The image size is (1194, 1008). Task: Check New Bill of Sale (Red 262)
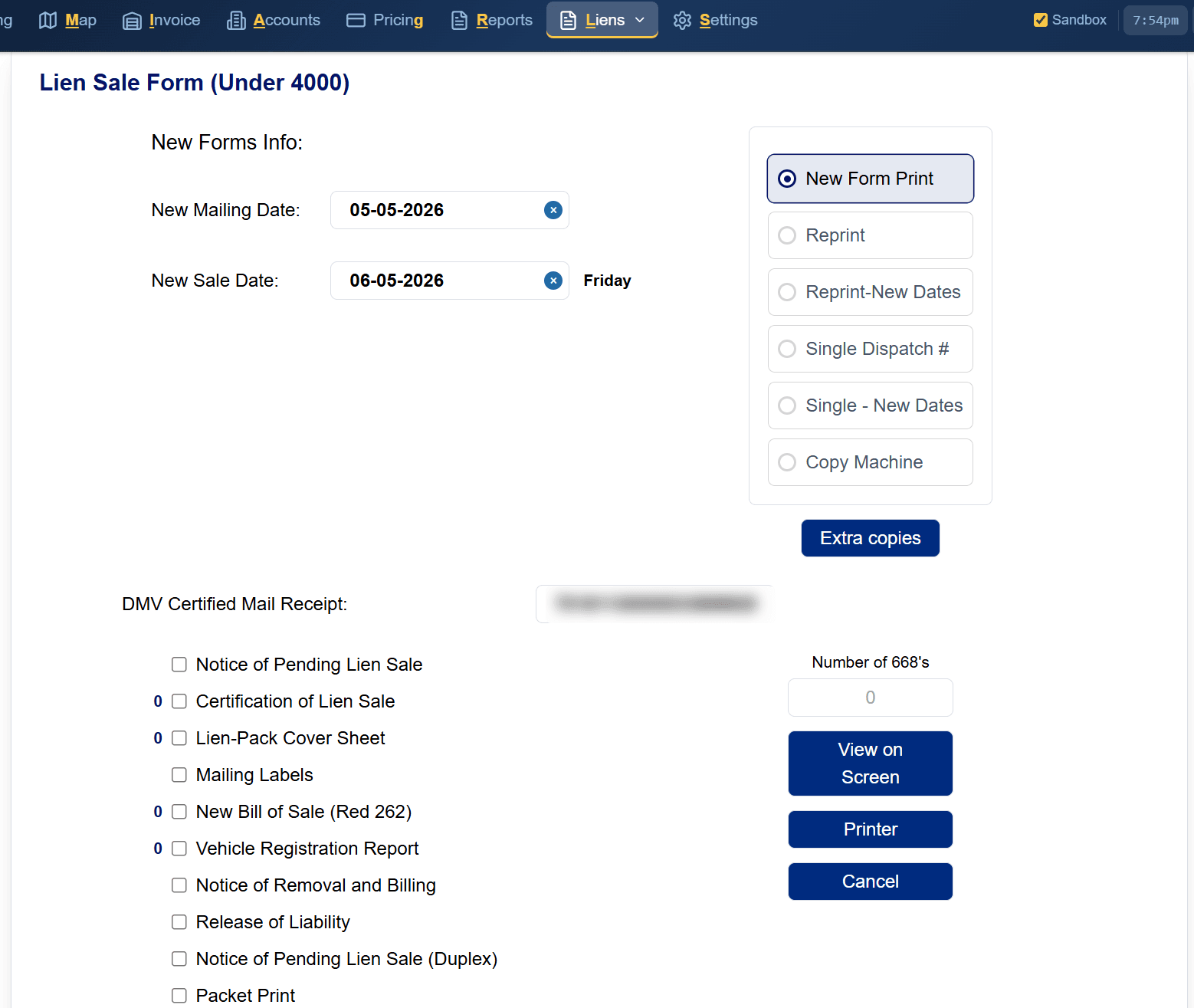tap(179, 812)
